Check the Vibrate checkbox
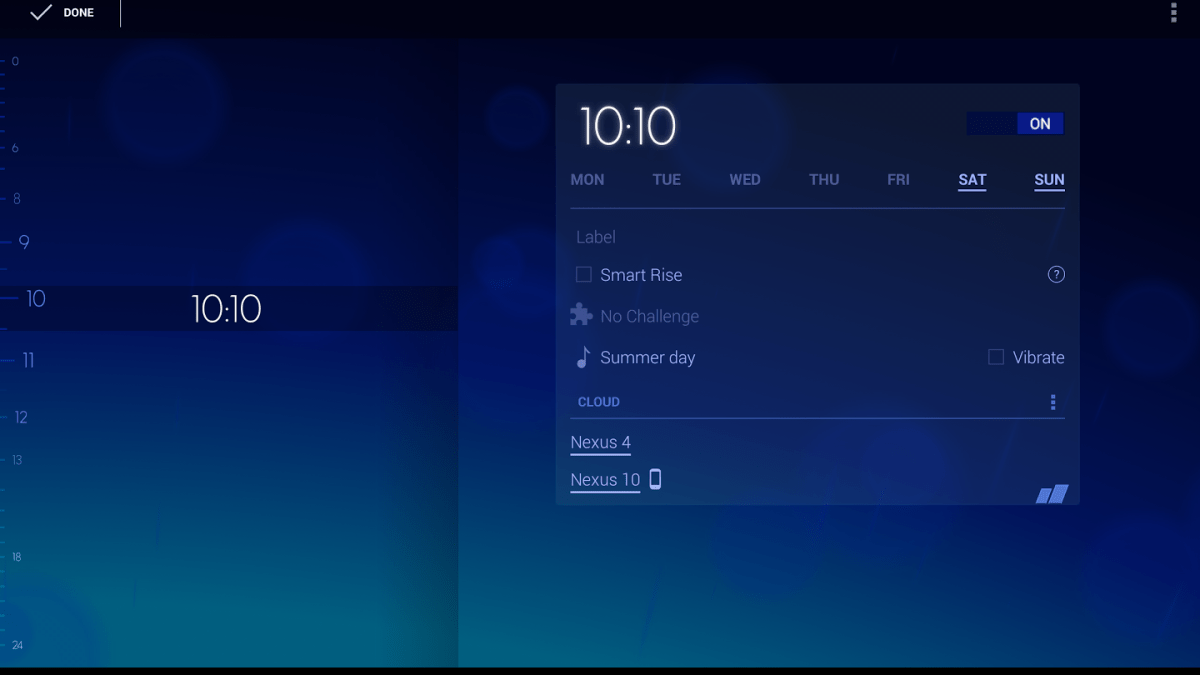The height and width of the screenshot is (675, 1200). 996,357
